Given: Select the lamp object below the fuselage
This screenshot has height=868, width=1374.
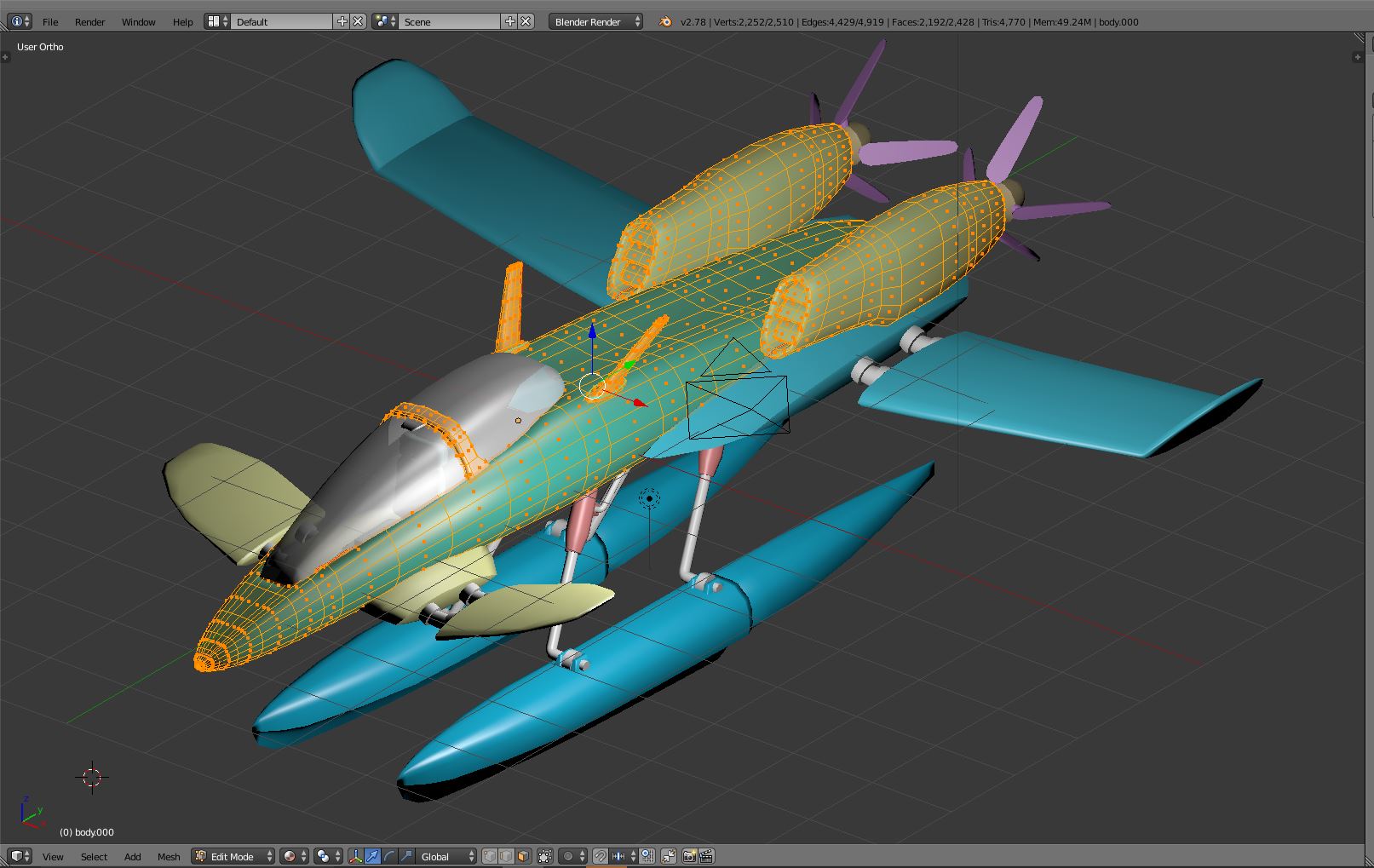Looking at the screenshot, I should click(649, 498).
